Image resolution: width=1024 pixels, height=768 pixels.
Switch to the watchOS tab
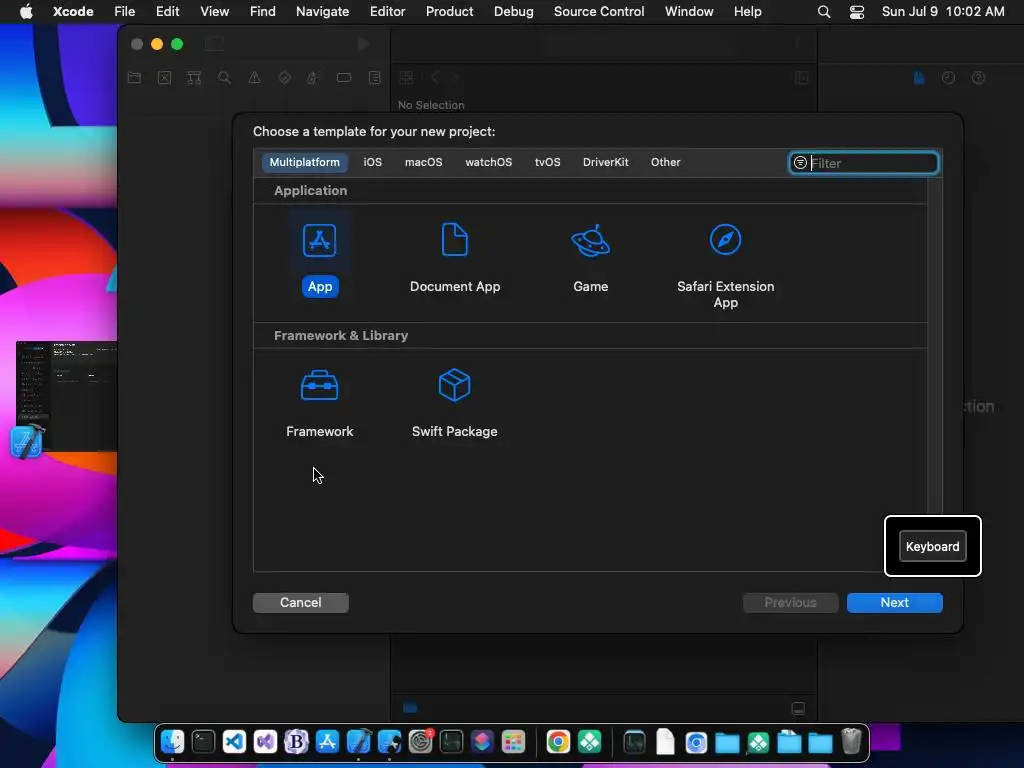point(488,162)
